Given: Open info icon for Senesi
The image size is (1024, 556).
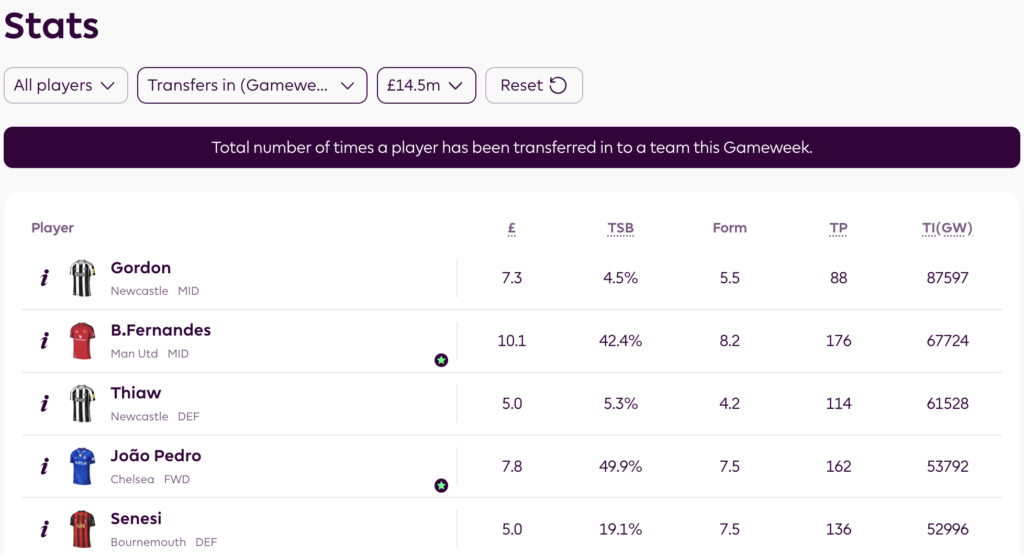Looking at the screenshot, I should 44,529.
